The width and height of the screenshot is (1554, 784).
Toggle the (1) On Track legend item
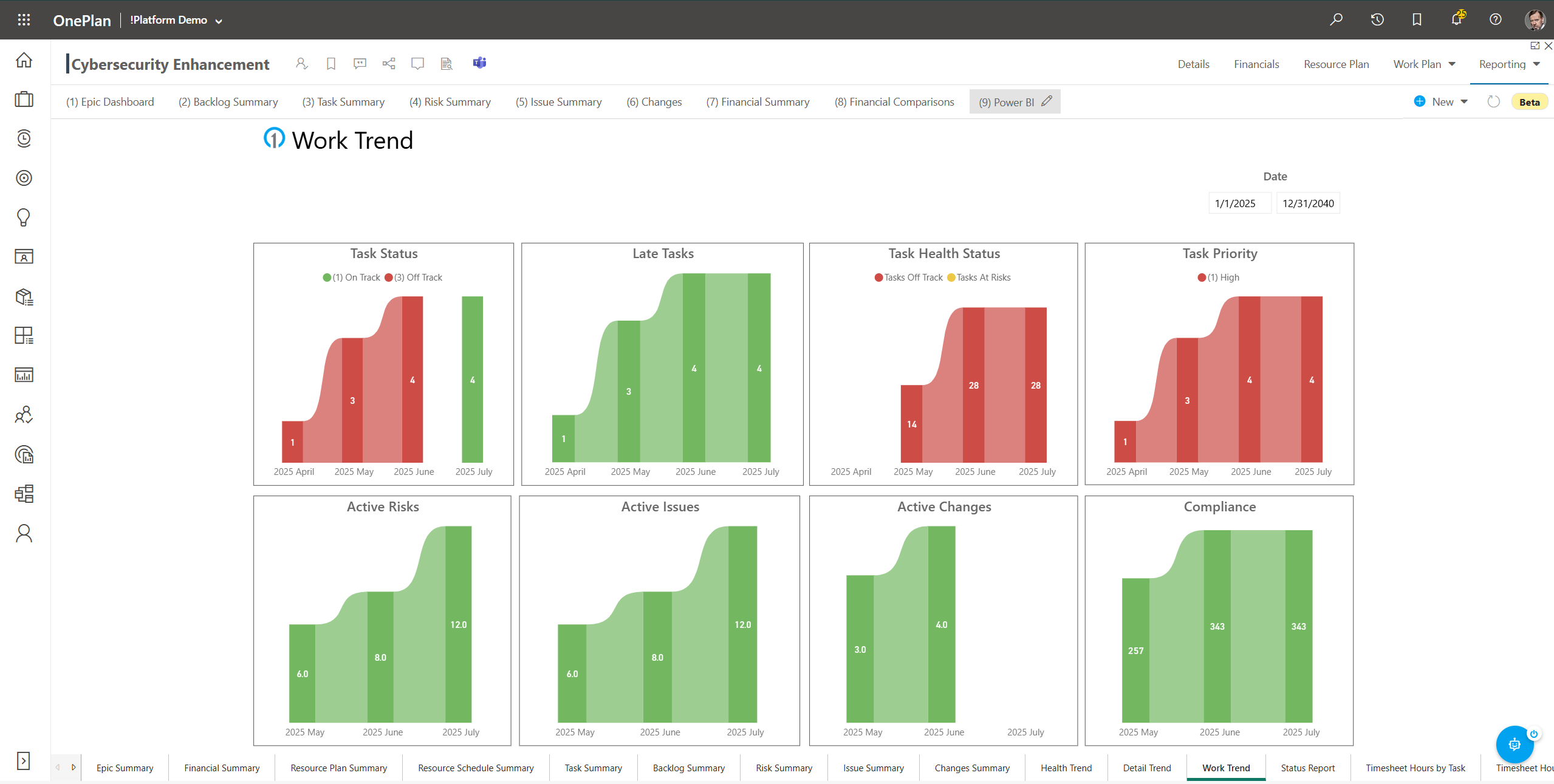tap(352, 278)
